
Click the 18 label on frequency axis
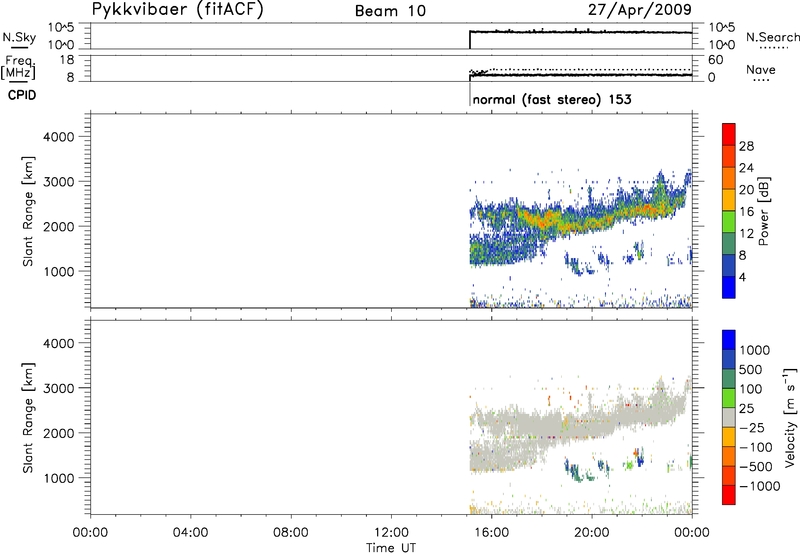[66, 60]
